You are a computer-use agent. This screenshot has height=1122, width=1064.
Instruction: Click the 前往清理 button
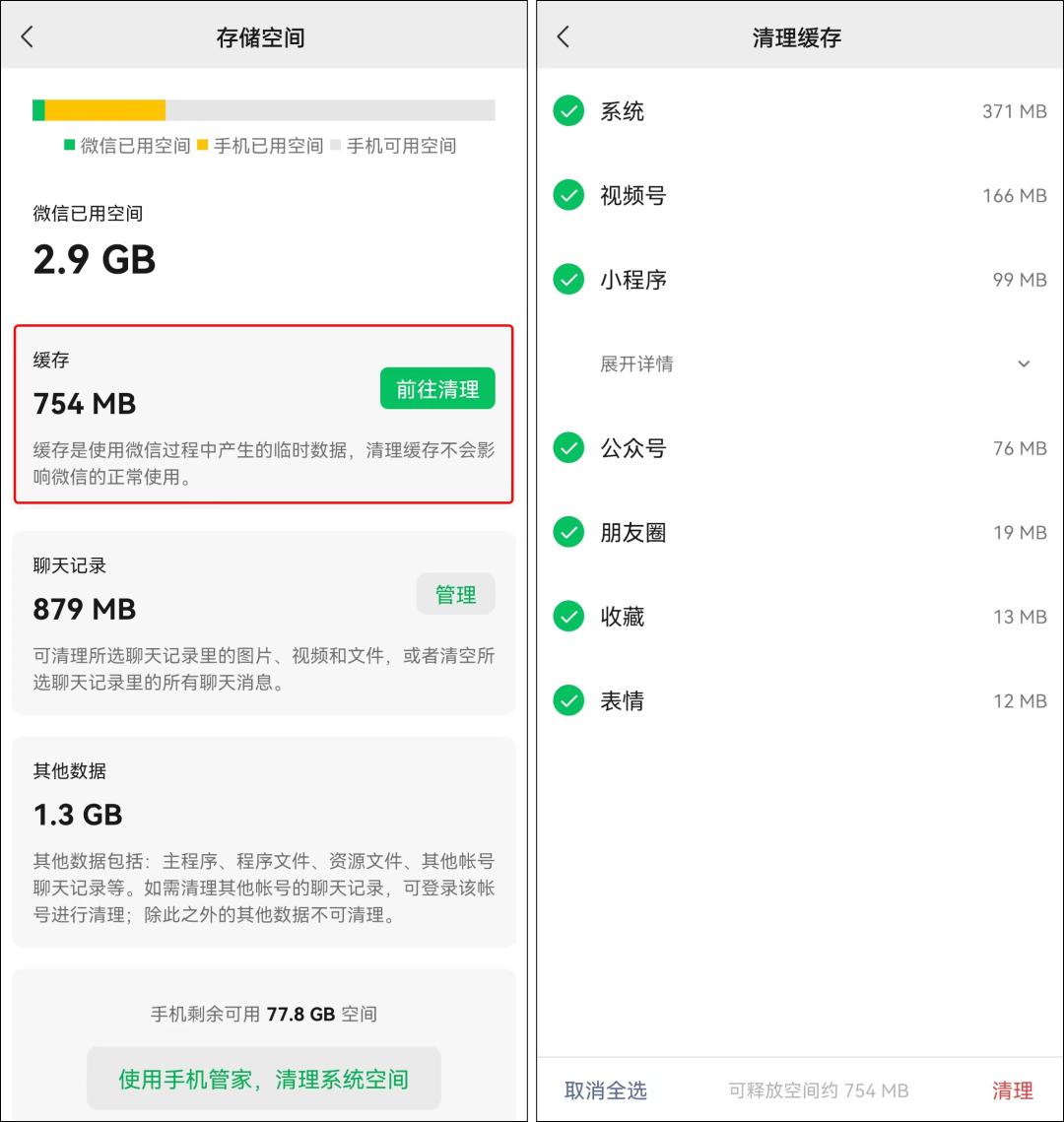(x=437, y=388)
